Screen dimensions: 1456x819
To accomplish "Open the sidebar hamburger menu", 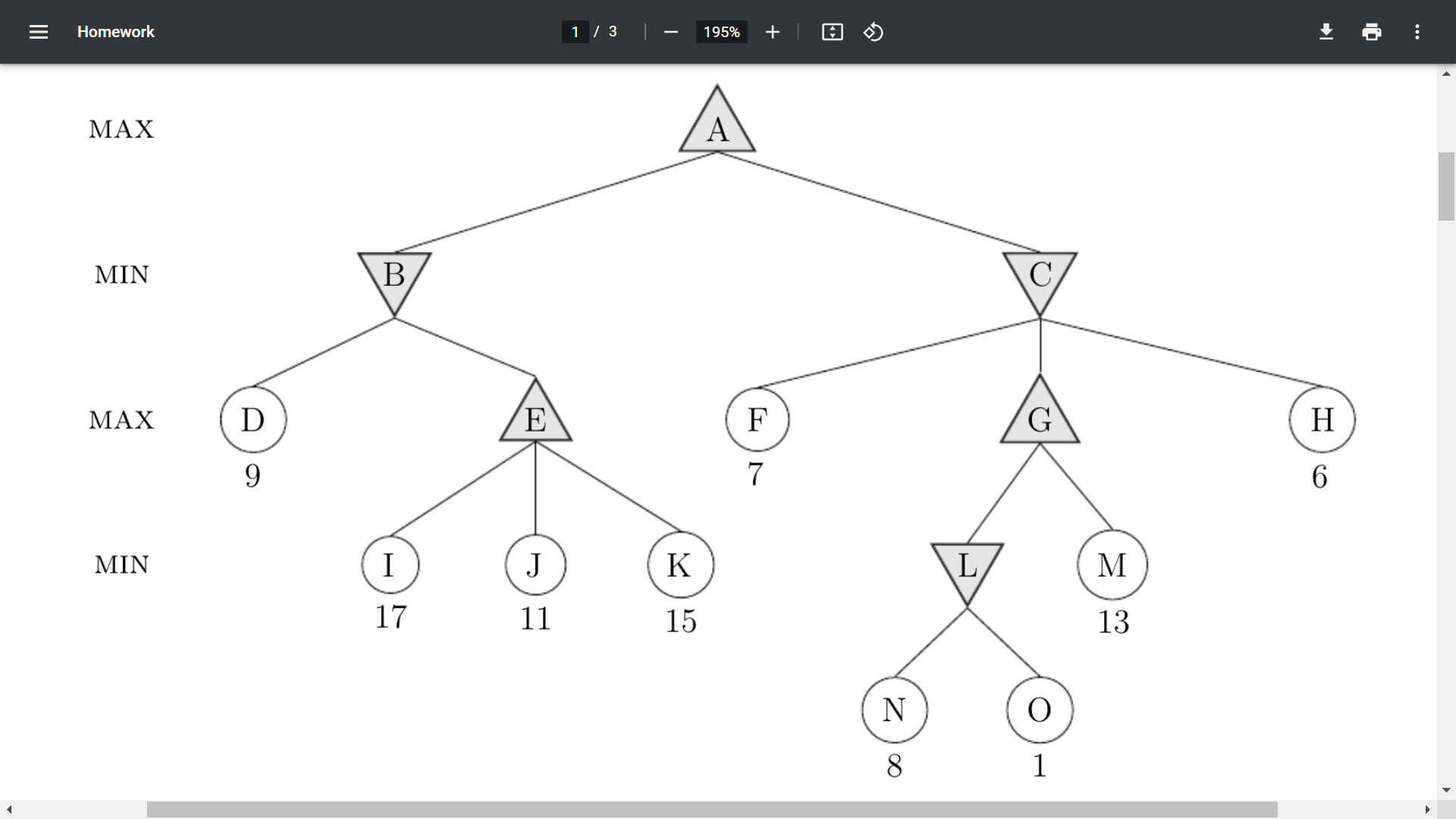I will pos(39,32).
